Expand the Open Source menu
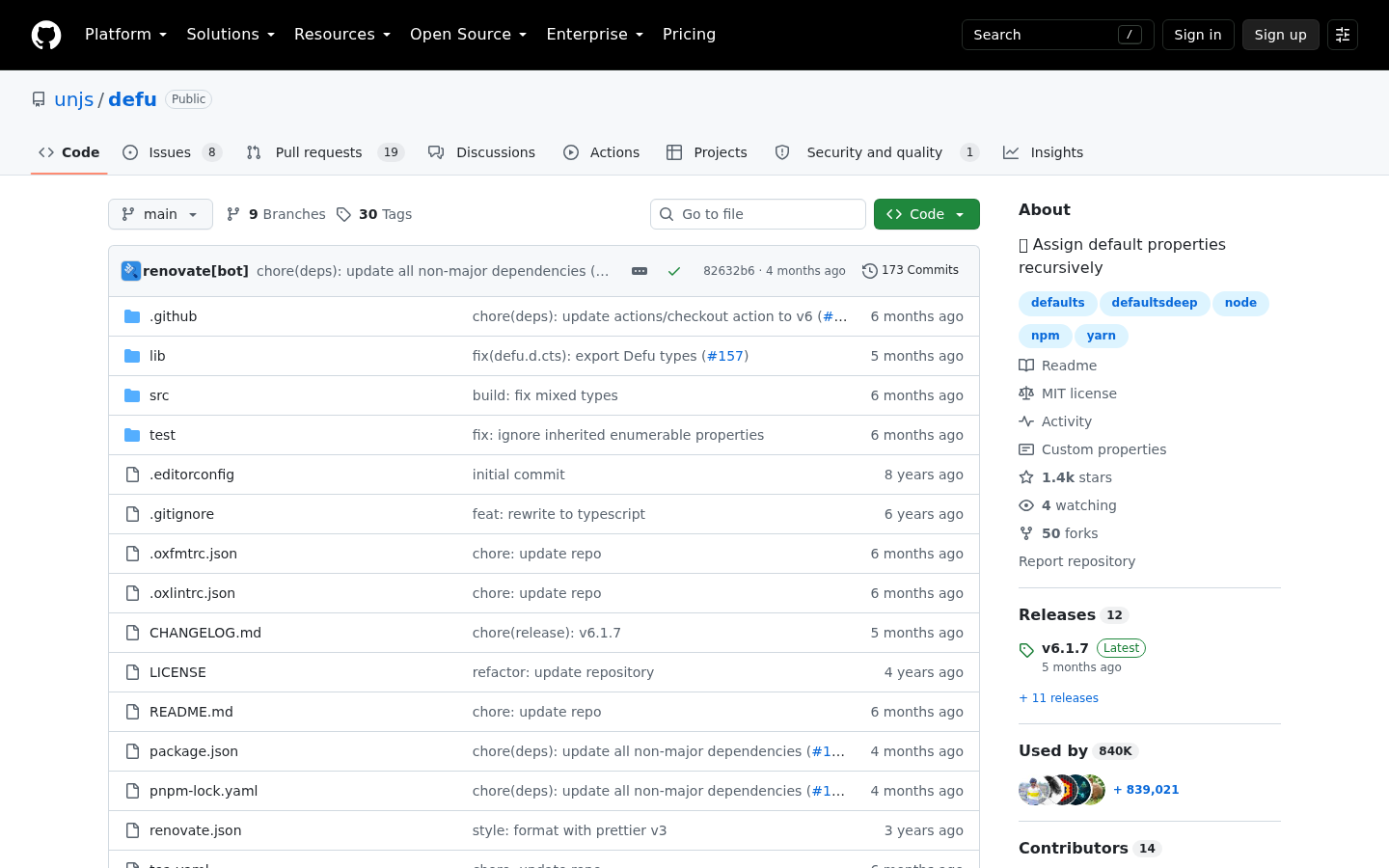1389x868 pixels. point(469,35)
